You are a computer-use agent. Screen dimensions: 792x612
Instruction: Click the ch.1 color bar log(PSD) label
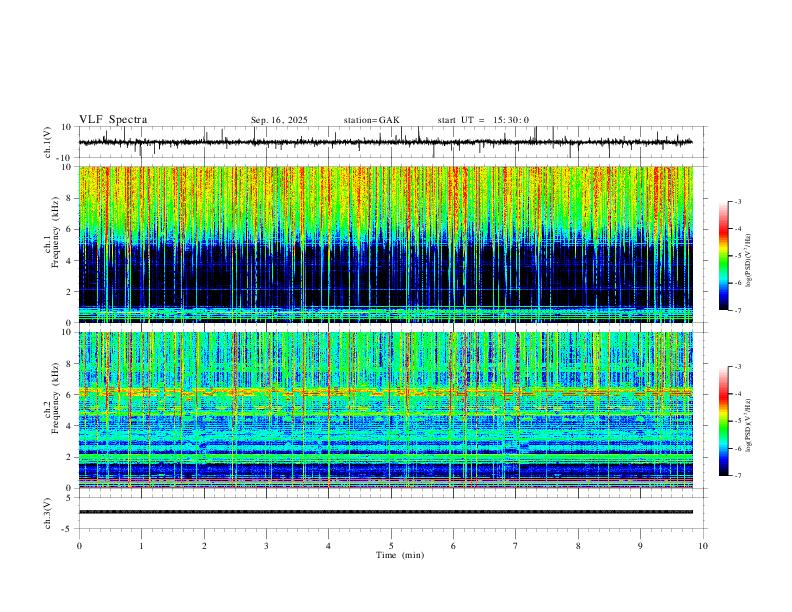point(748,261)
